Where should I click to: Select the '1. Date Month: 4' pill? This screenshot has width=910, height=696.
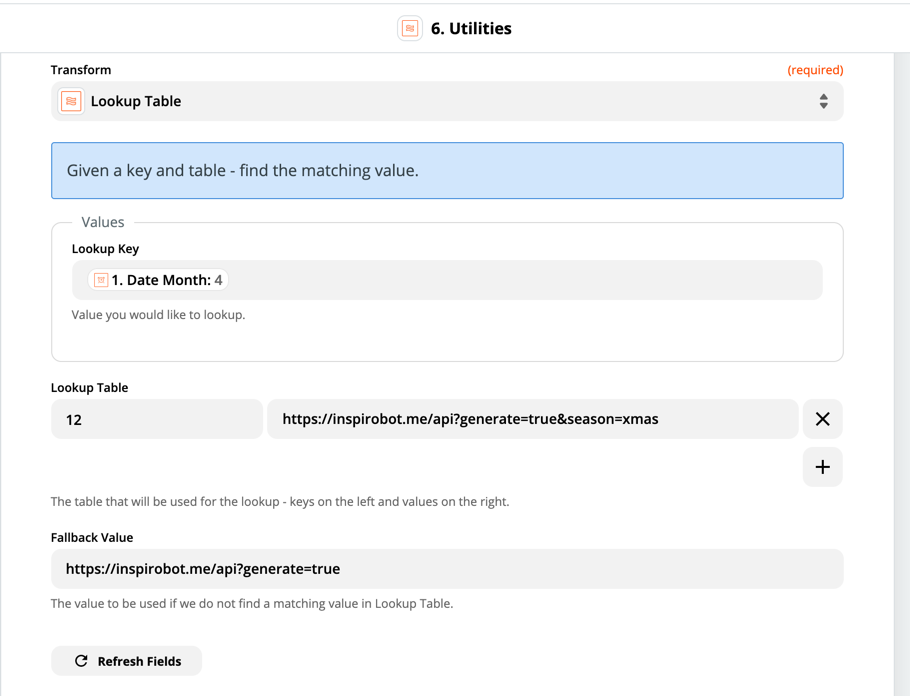pyautogui.click(x=158, y=280)
